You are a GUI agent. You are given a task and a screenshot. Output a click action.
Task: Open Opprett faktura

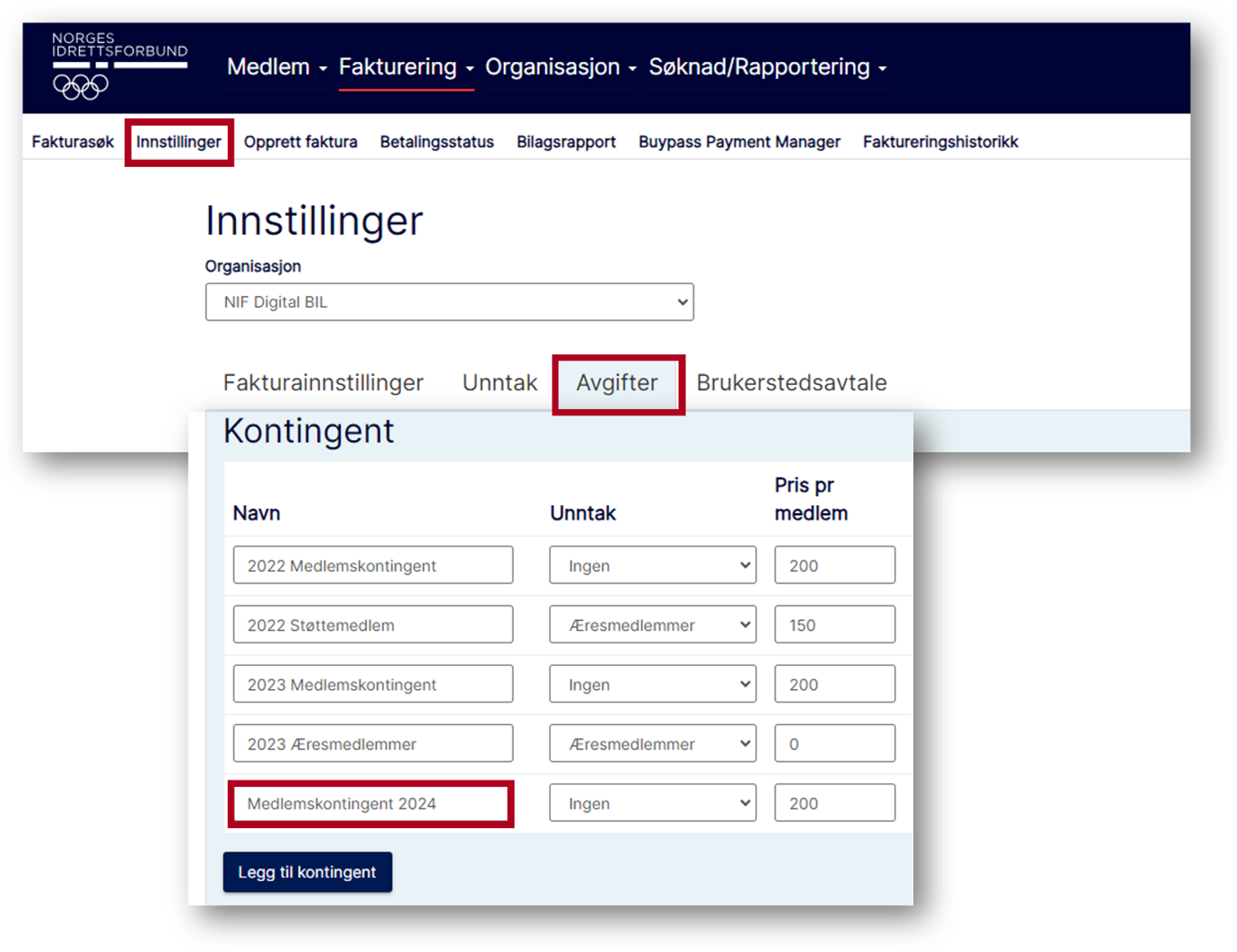tap(301, 141)
